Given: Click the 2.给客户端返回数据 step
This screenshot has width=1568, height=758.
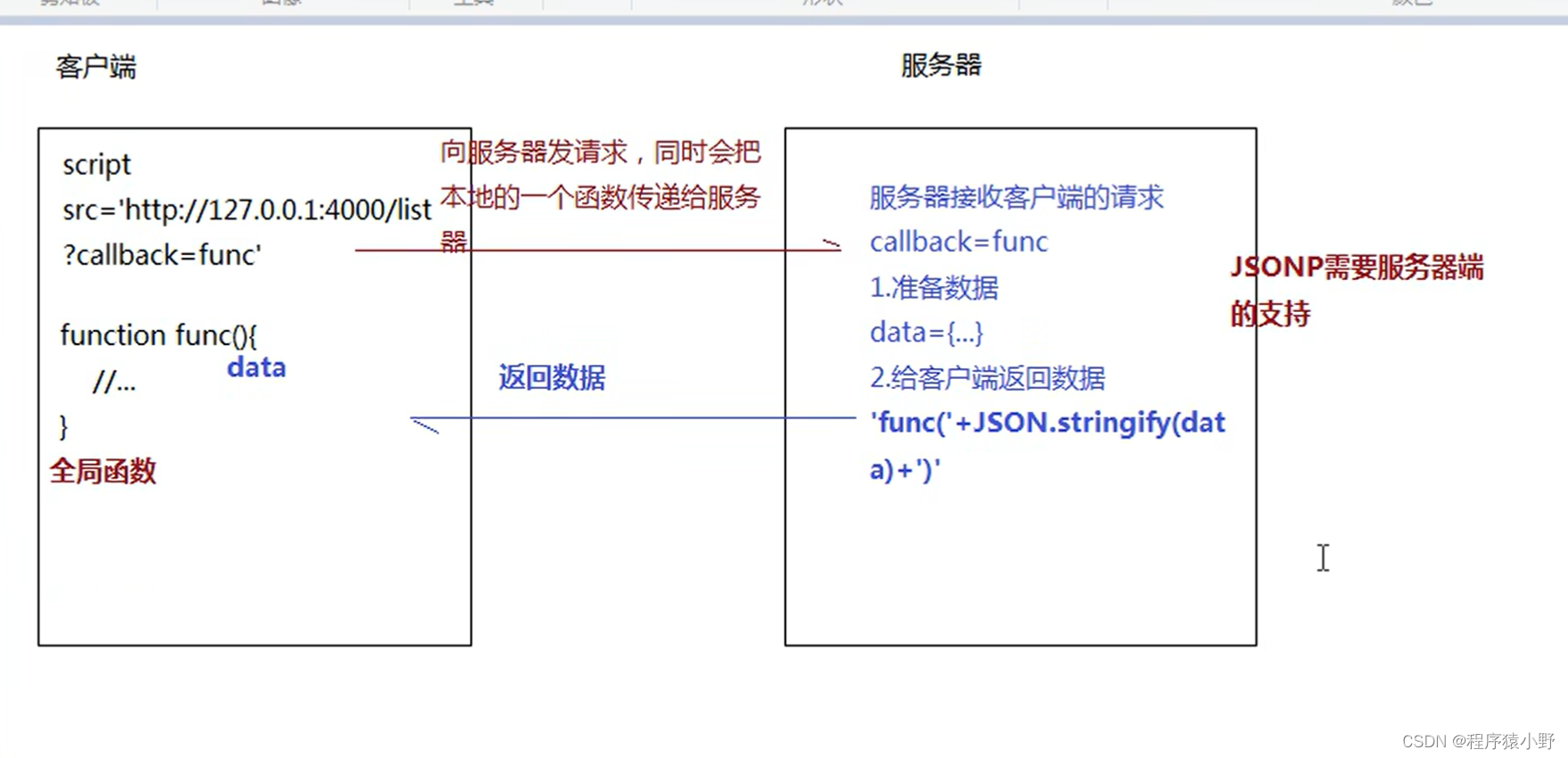Looking at the screenshot, I should pyautogui.click(x=987, y=377).
